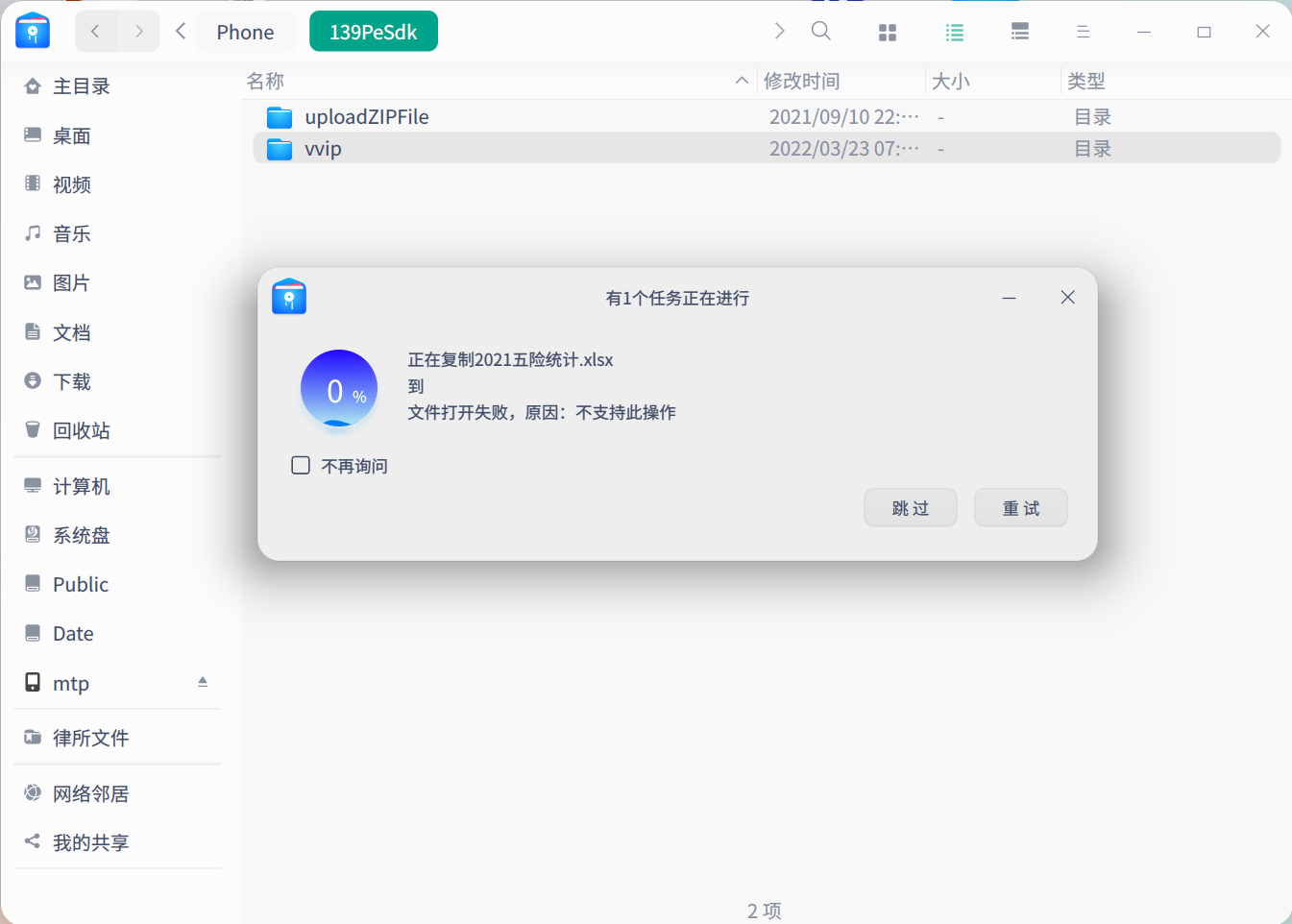Viewport: 1292px width, 924px height.
Task: Go back with the left navigation arrow button
Action: [96, 32]
